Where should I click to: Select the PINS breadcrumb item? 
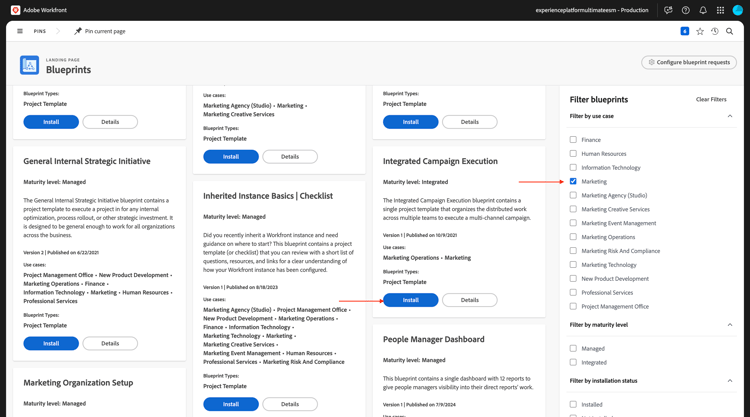coord(40,31)
